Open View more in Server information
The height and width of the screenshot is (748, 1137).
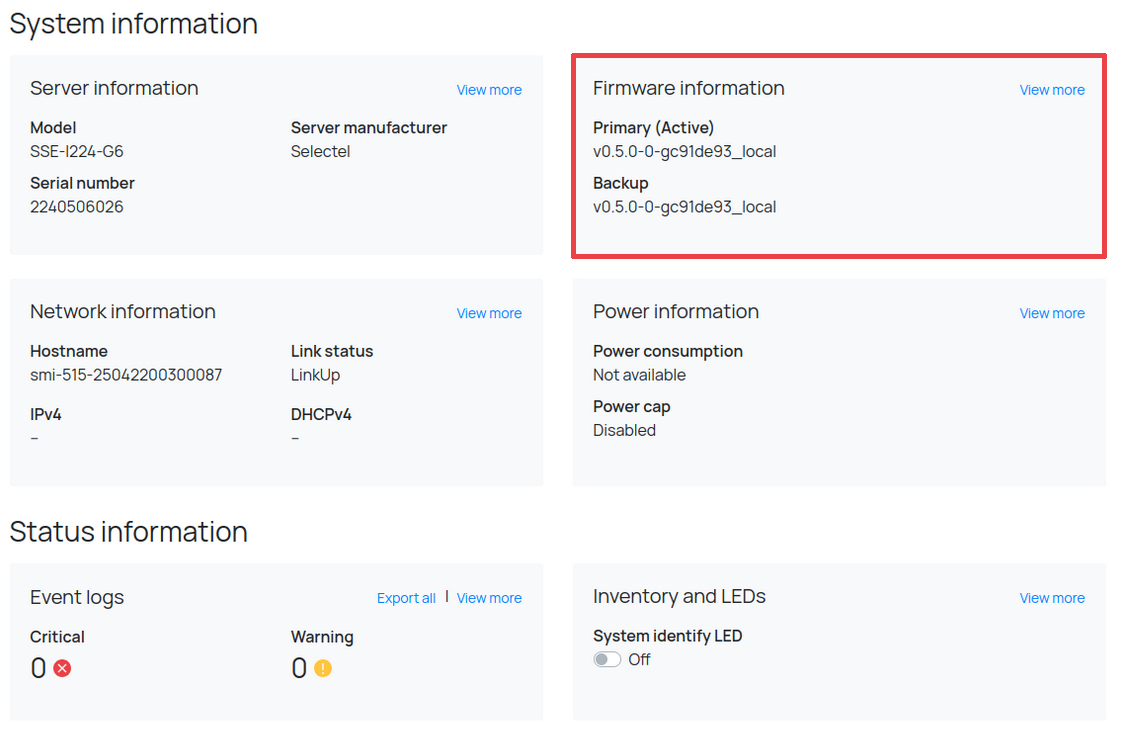489,90
